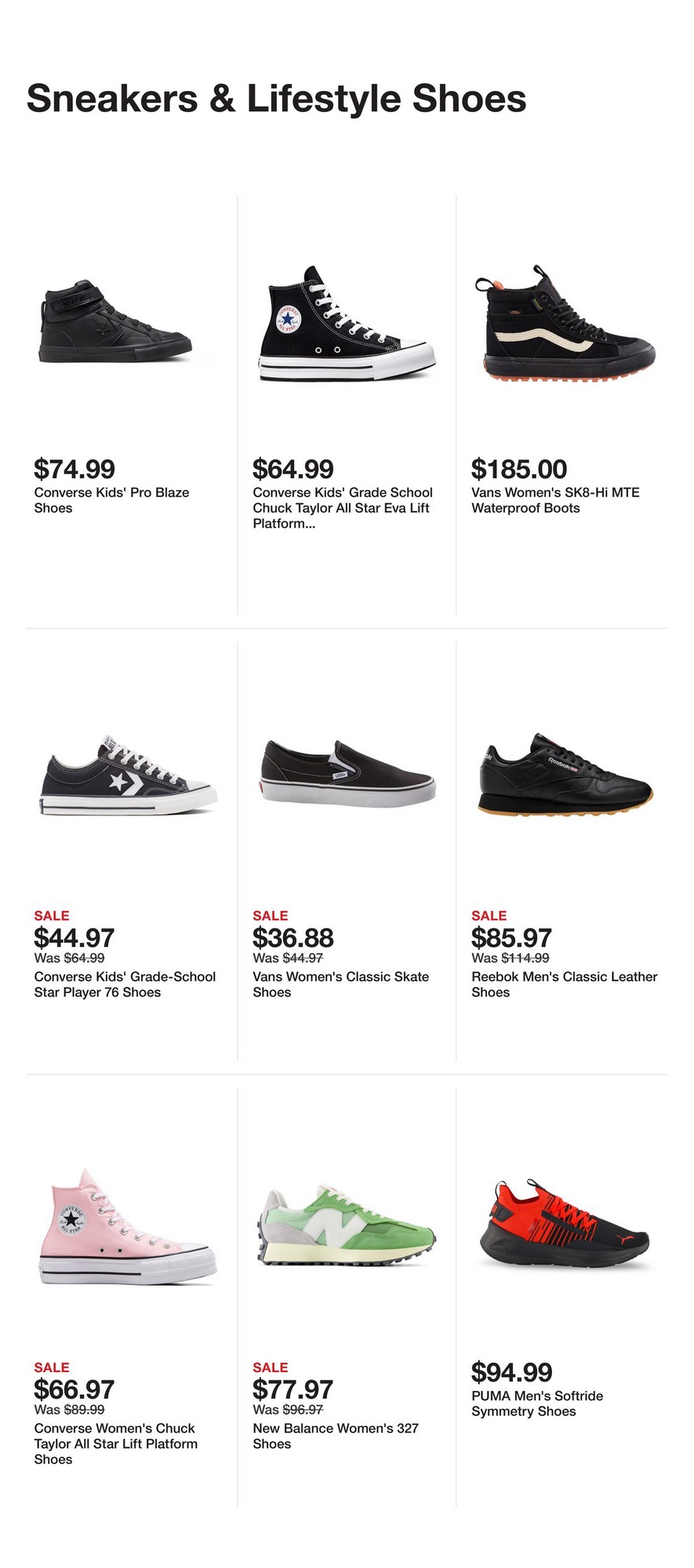The width and height of the screenshot is (694, 1568).
Task: View the red PUMA Softride shoe image
Action: click(565, 1225)
